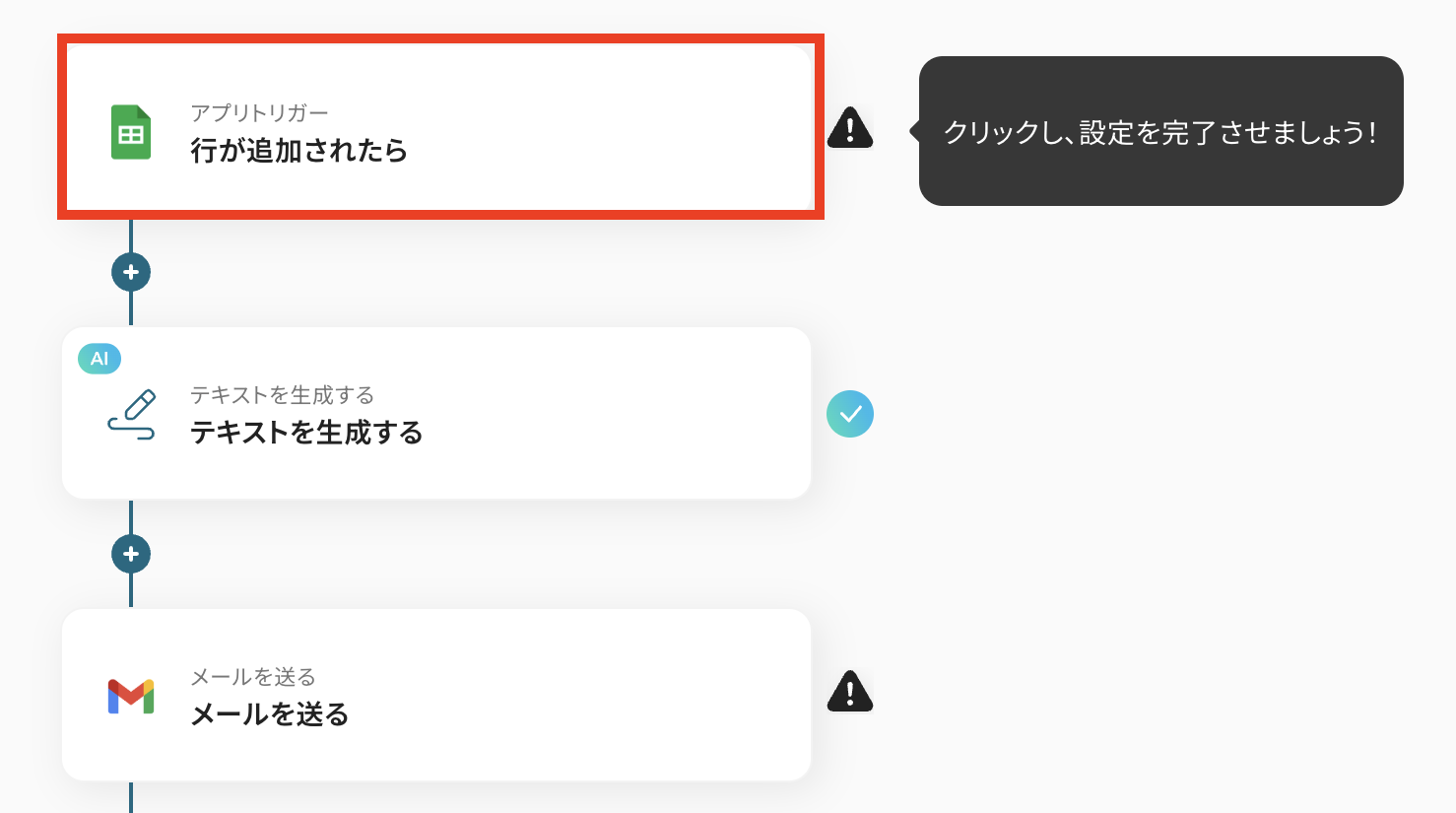Click the small メールを送る subtitle
Image resolution: width=1456 pixels, height=813 pixels.
point(252,677)
